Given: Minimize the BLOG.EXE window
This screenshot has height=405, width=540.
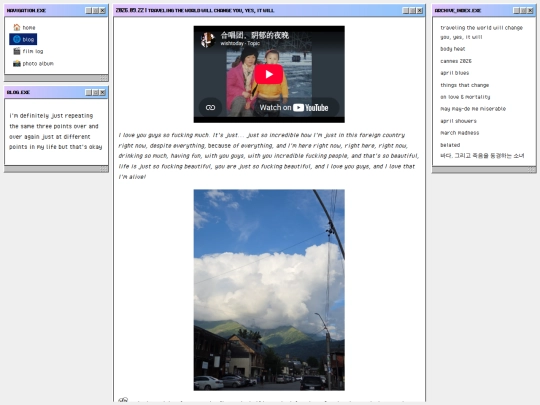Looking at the screenshot, I should click(89, 92).
